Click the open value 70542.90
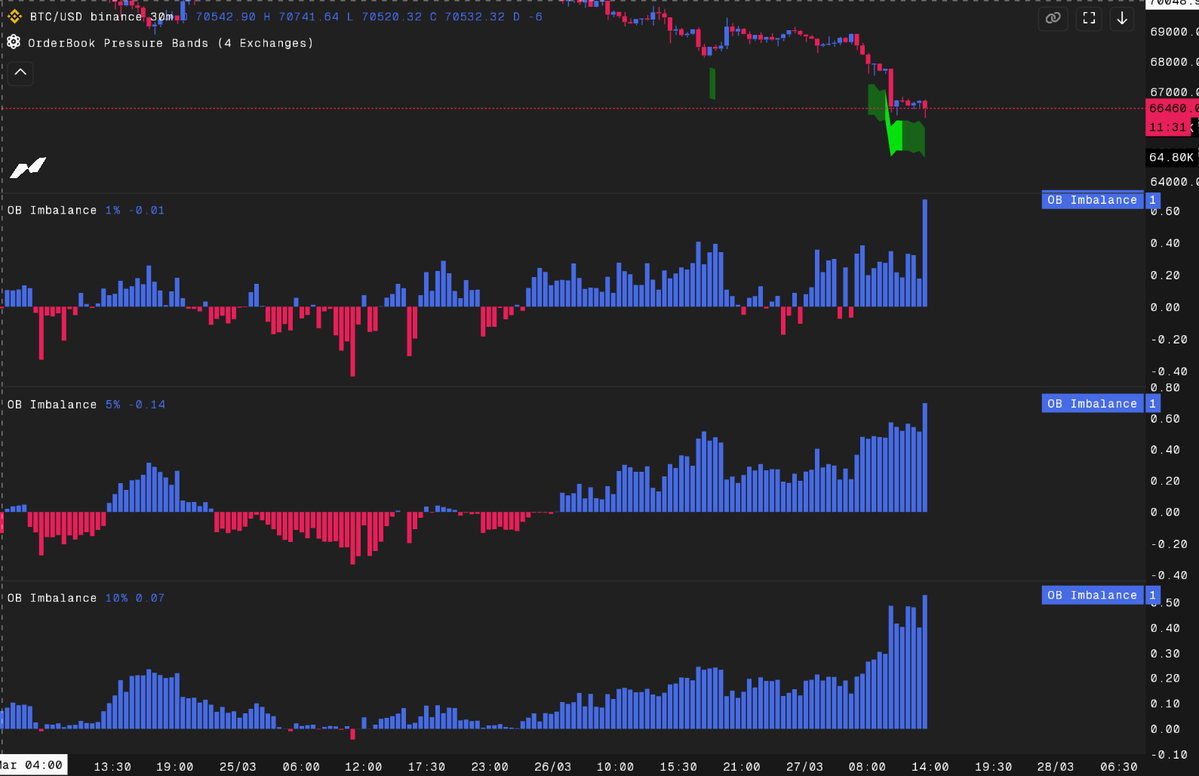 [x=226, y=16]
